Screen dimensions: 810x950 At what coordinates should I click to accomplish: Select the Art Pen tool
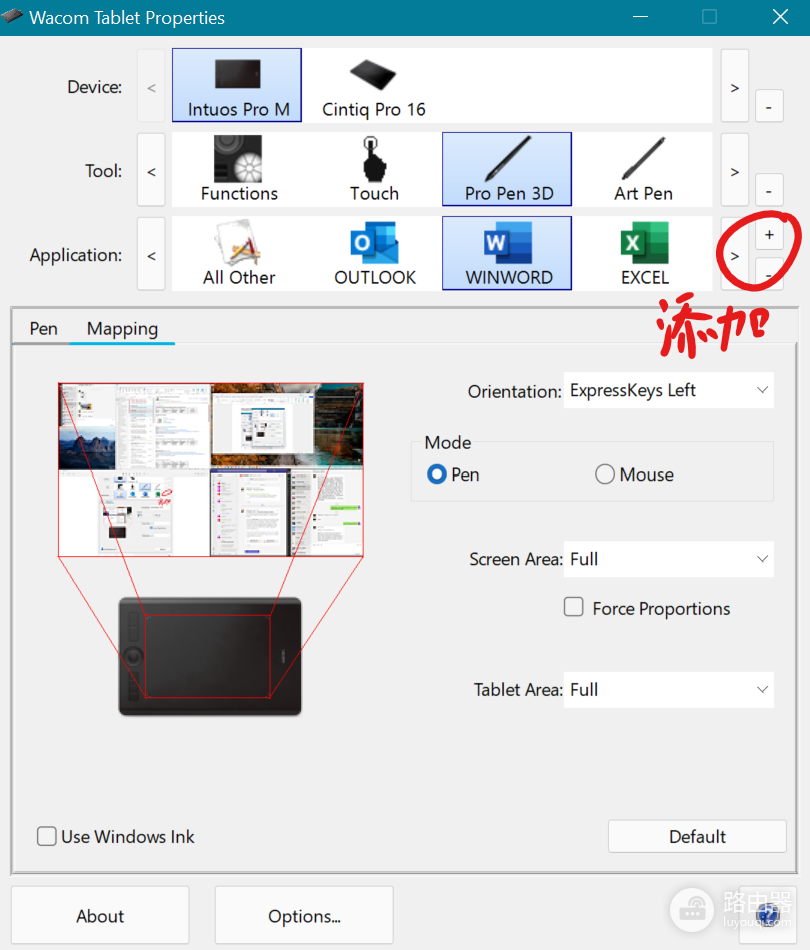643,170
